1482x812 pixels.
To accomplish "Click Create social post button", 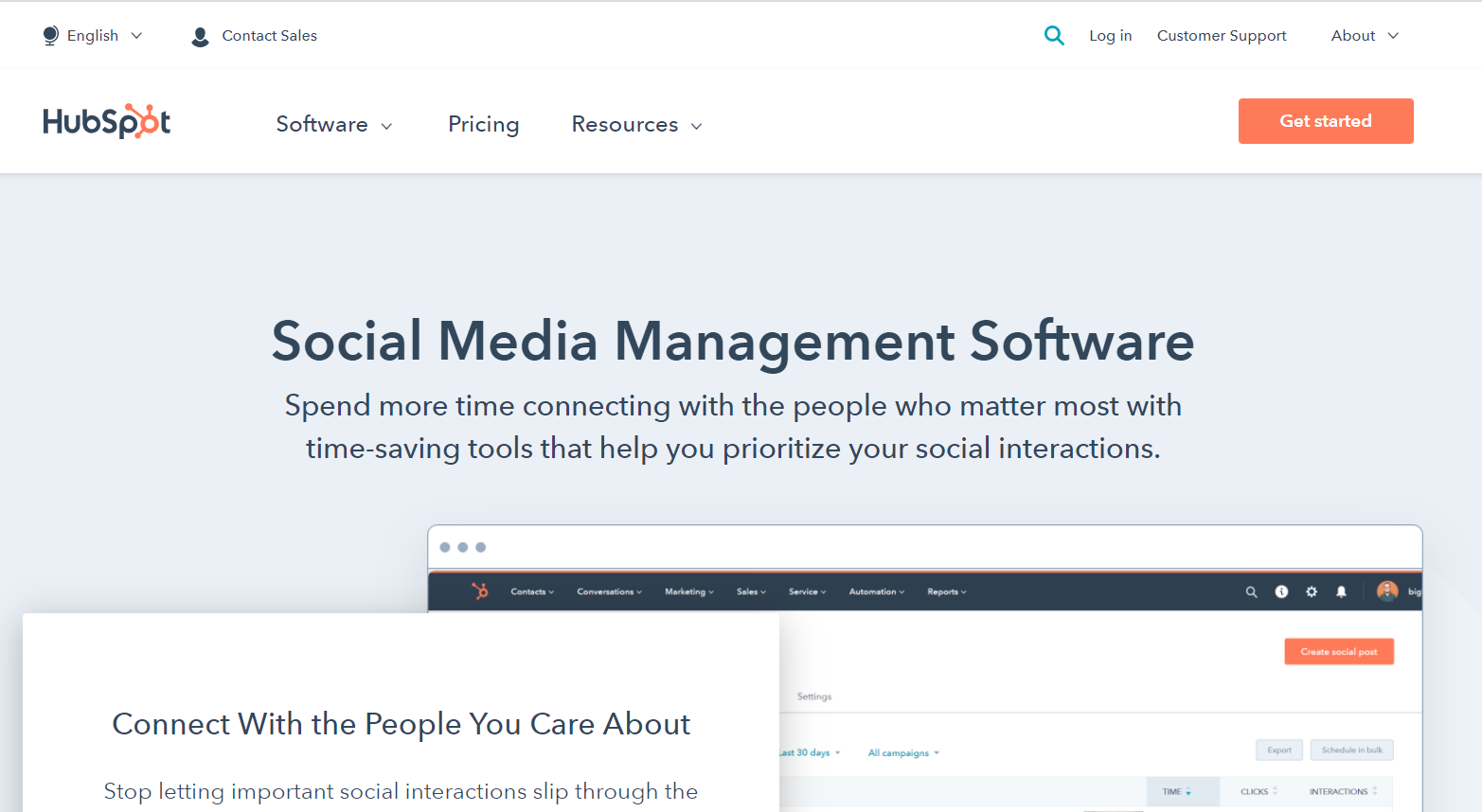I will pyautogui.click(x=1339, y=651).
